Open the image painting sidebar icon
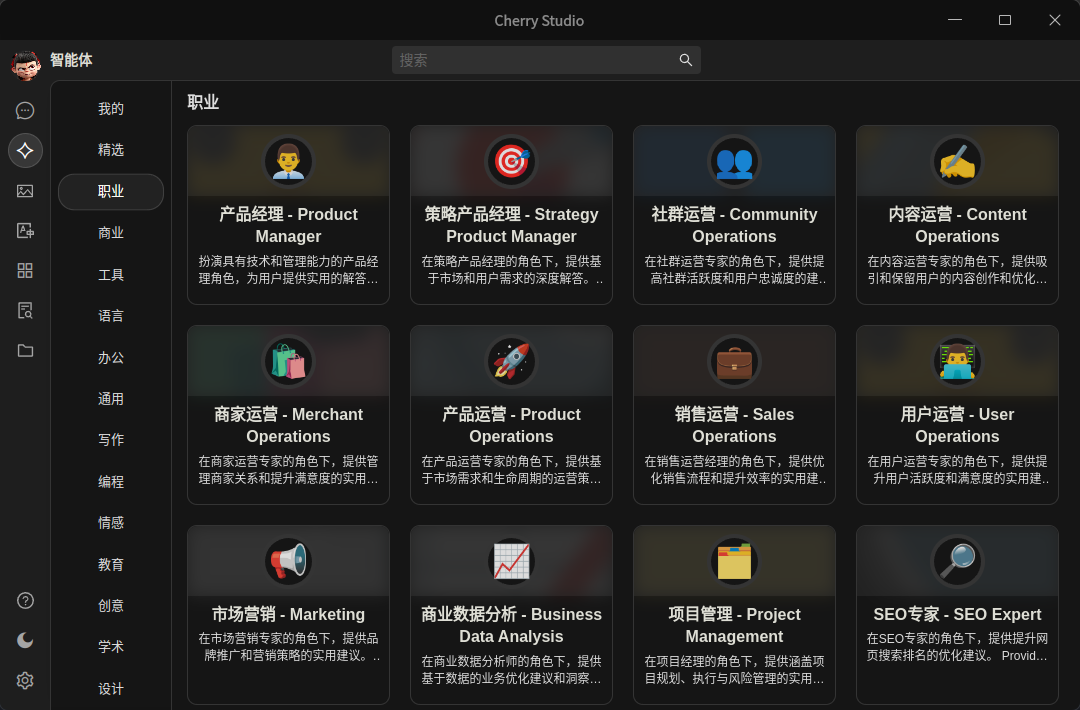The image size is (1080, 710). click(x=25, y=191)
